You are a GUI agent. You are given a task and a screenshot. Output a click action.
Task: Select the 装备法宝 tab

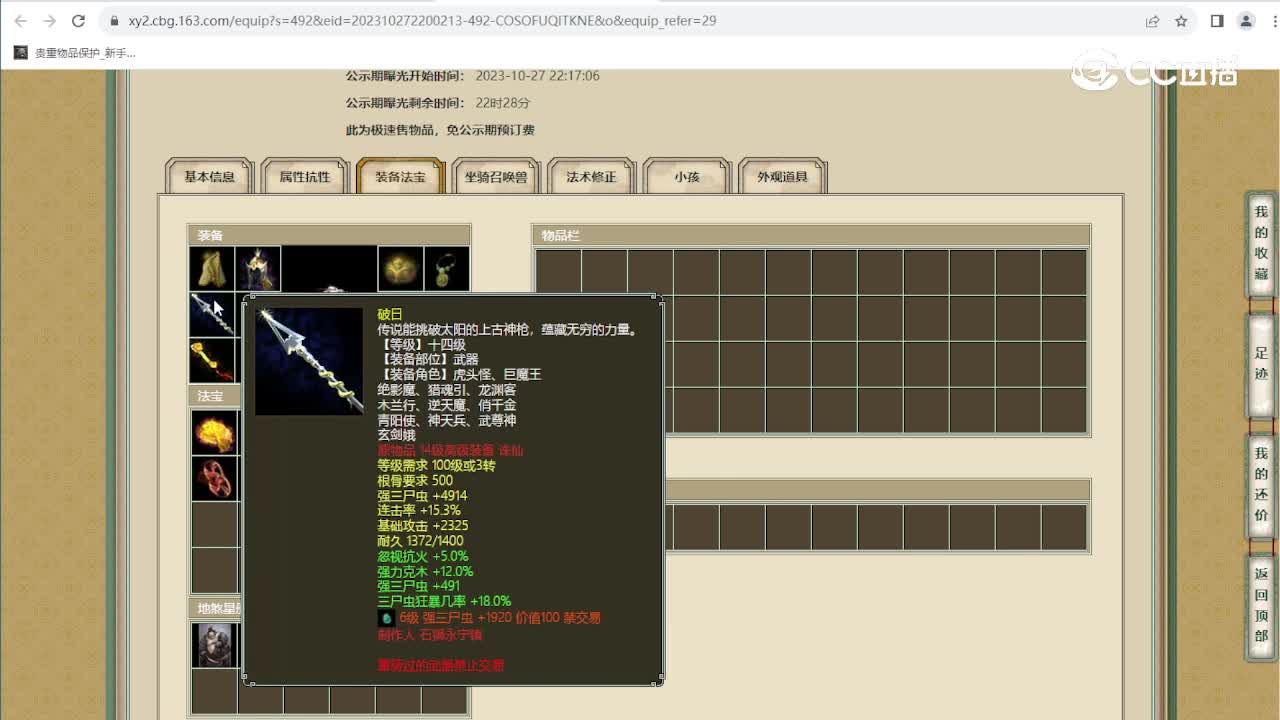[400, 177]
